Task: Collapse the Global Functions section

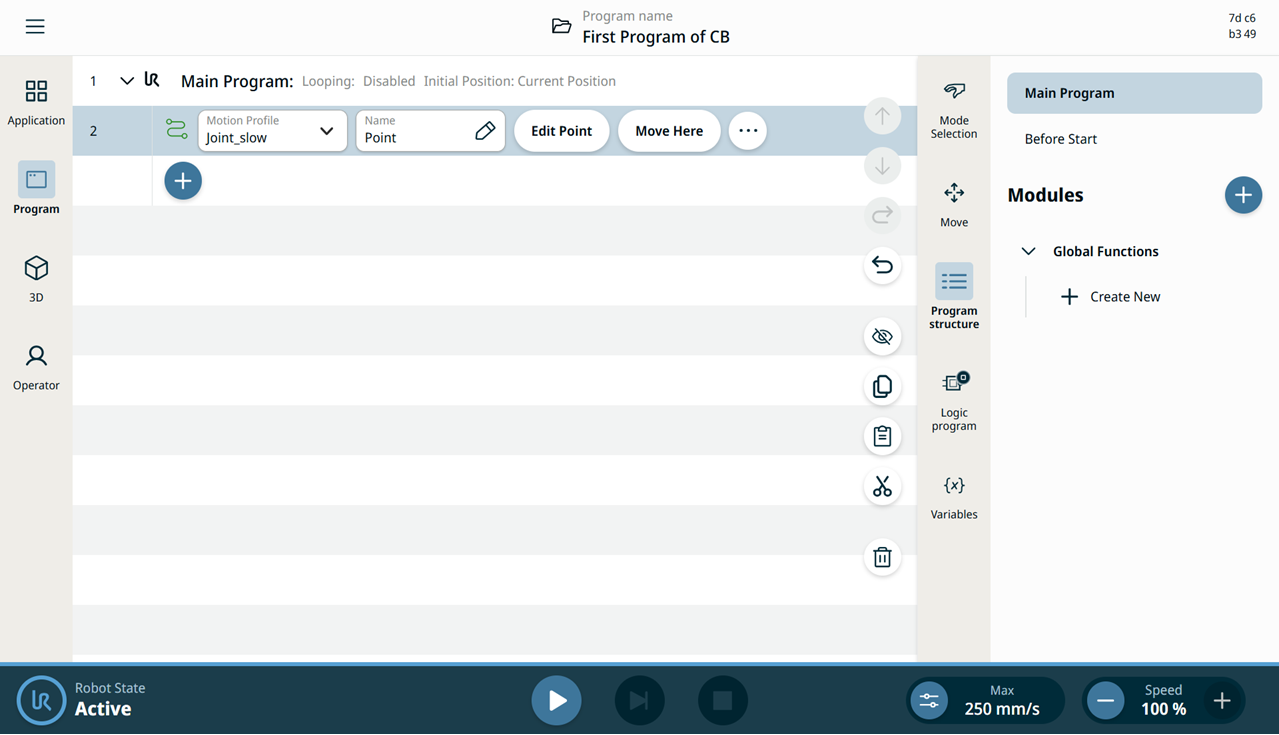Action: [1028, 252]
